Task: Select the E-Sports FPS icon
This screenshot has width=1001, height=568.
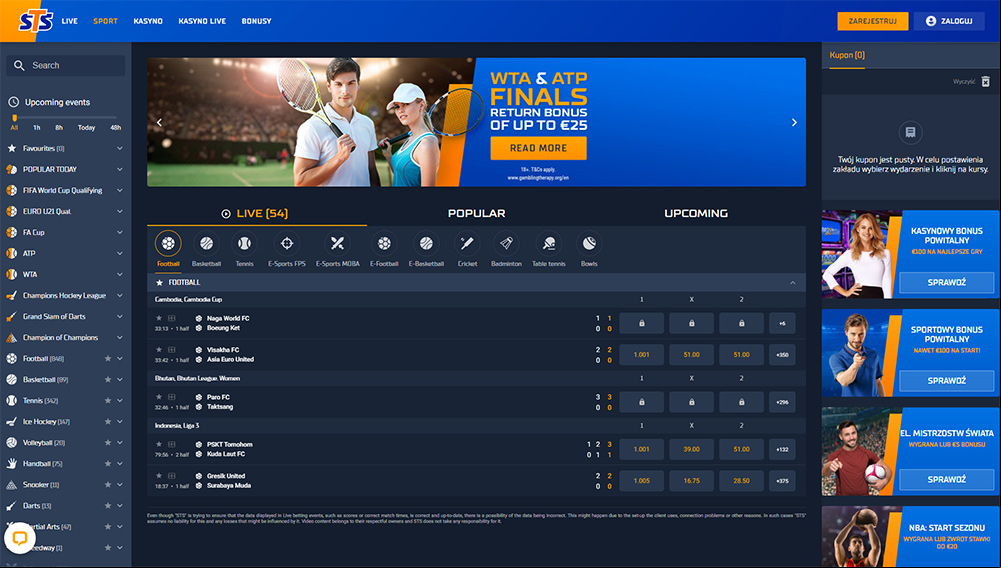Action: [x=287, y=243]
